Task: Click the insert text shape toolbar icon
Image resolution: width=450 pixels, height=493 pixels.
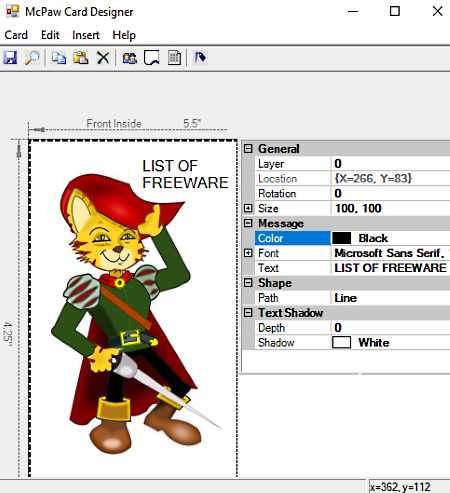Action: point(152,58)
